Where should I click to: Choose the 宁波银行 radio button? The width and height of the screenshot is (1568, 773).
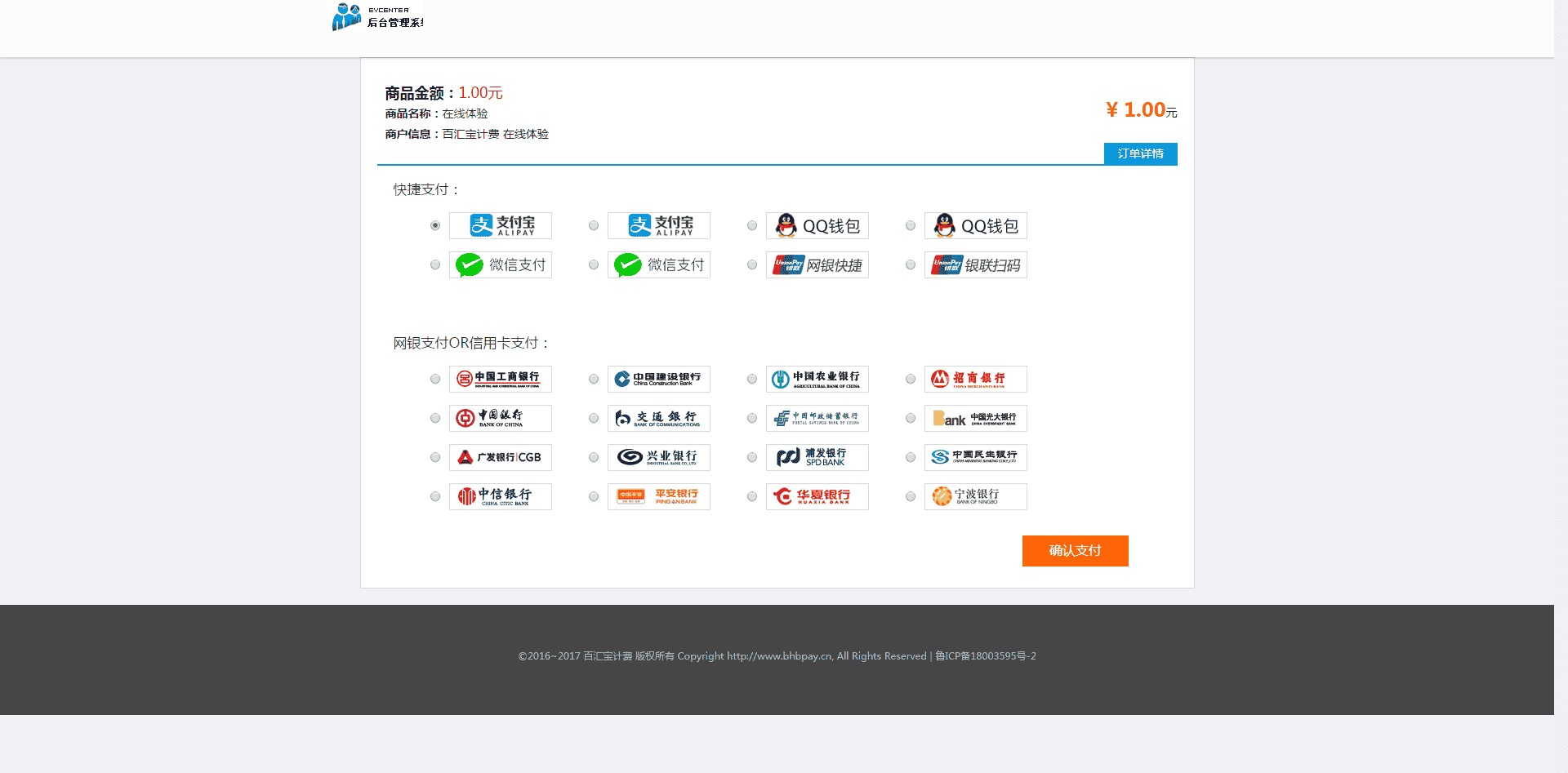pyautogui.click(x=911, y=496)
